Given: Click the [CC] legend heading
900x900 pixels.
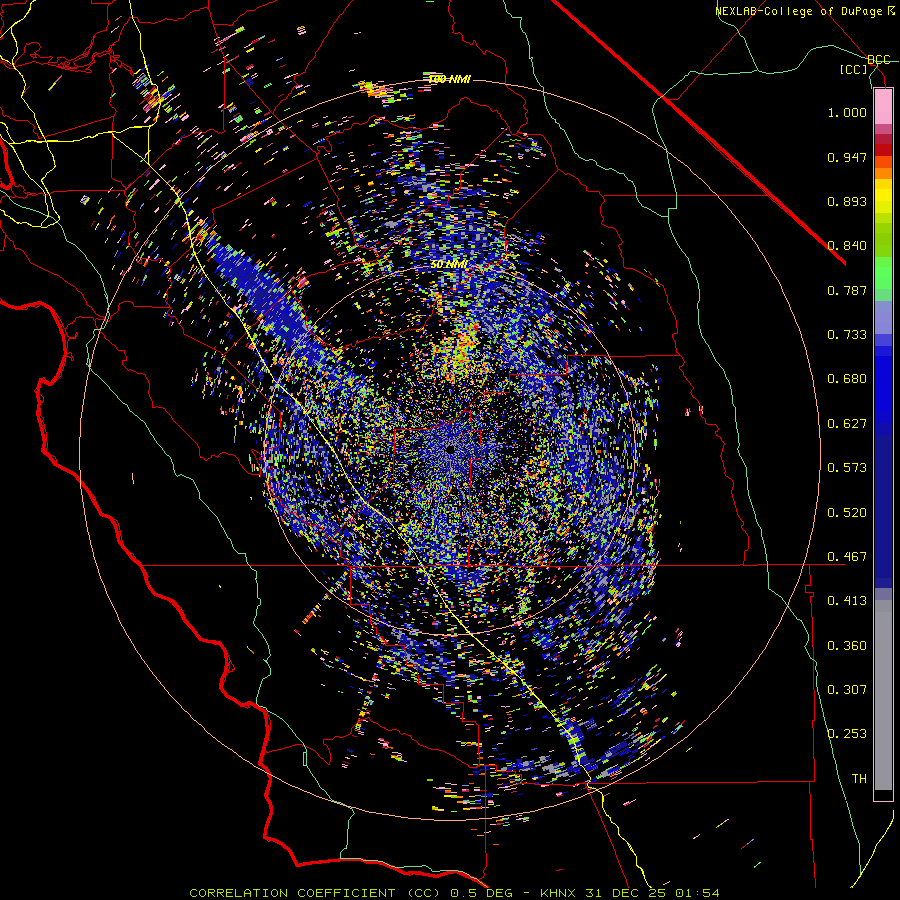Looking at the screenshot, I should 854,69.
